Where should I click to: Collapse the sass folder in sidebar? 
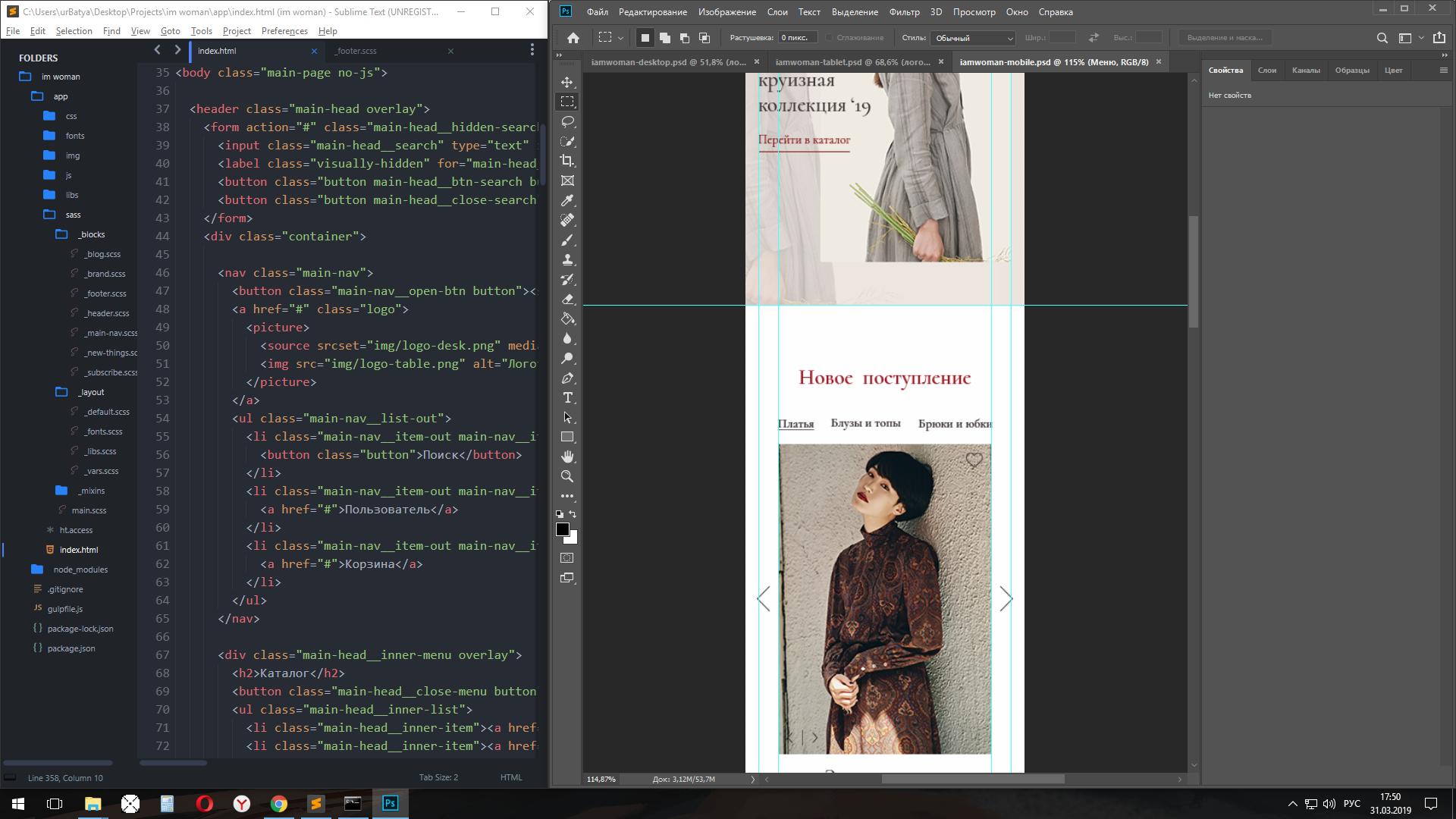click(x=49, y=215)
